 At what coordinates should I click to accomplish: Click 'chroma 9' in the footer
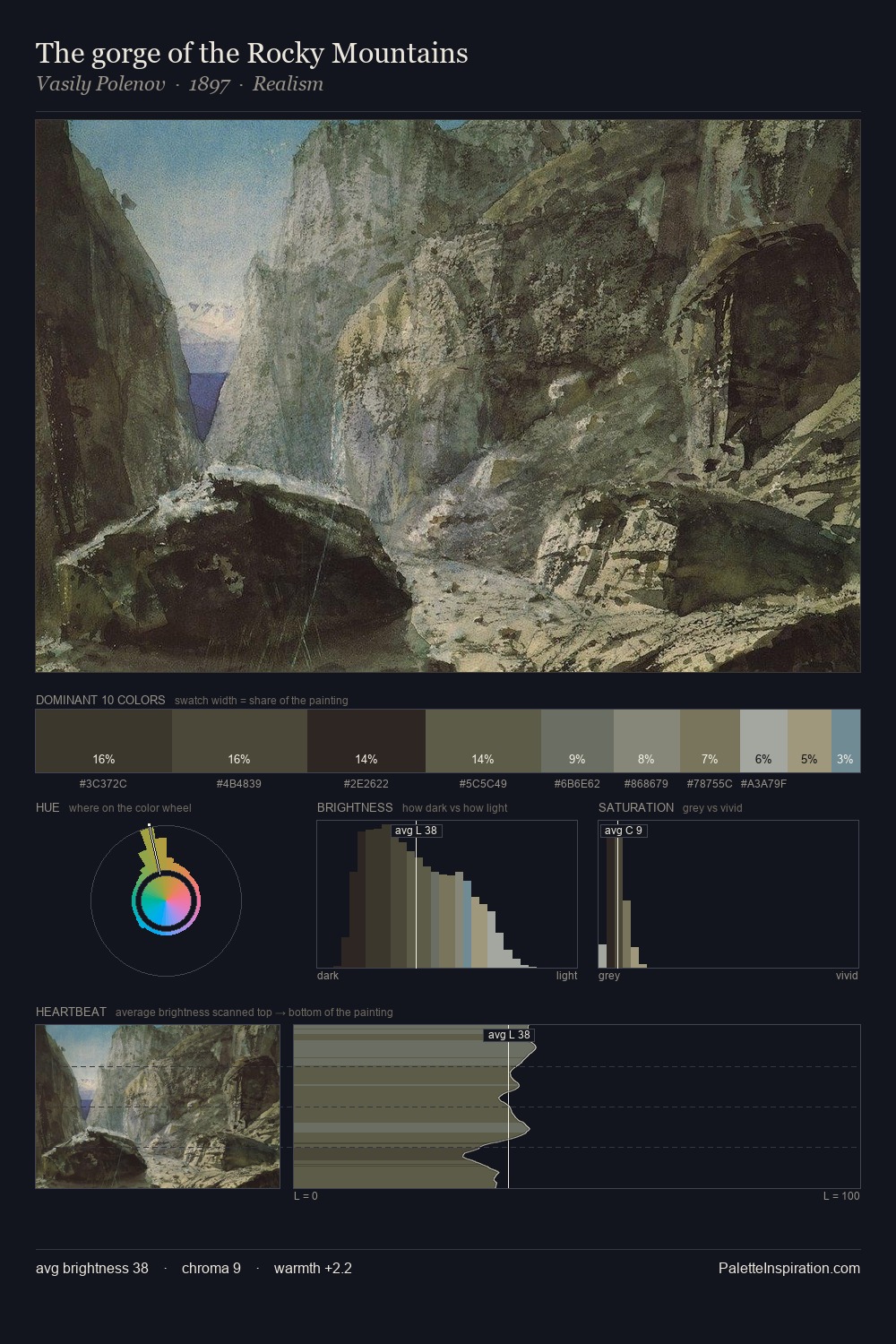(211, 1268)
